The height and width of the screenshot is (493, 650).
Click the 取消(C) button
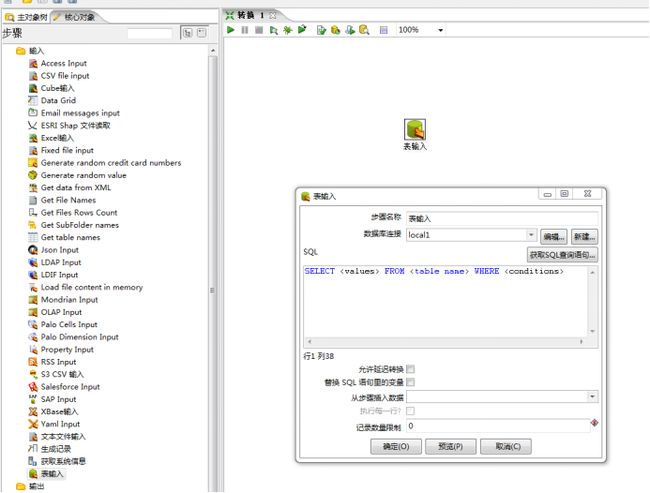pos(506,447)
